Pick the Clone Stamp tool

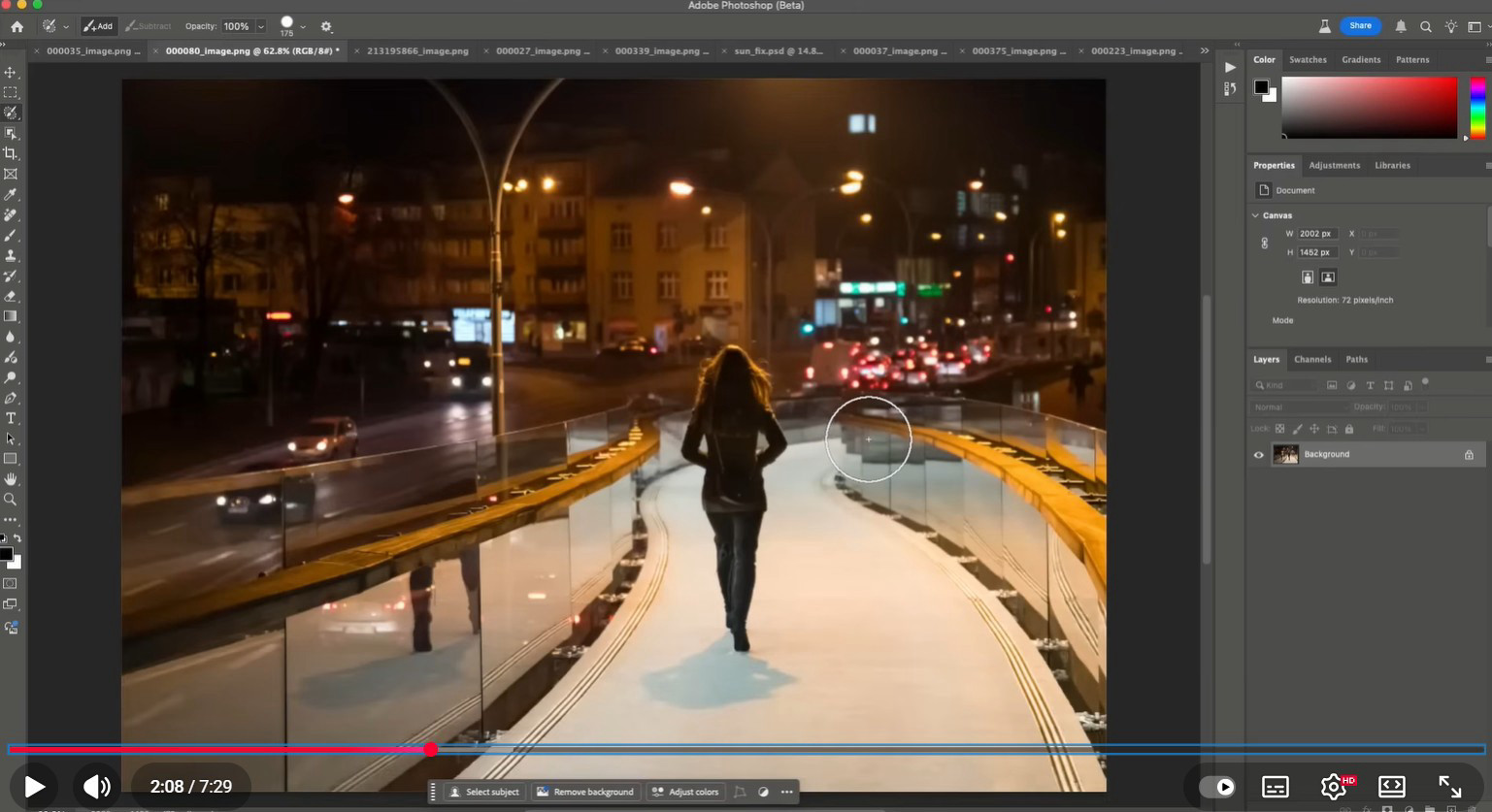[x=11, y=256]
